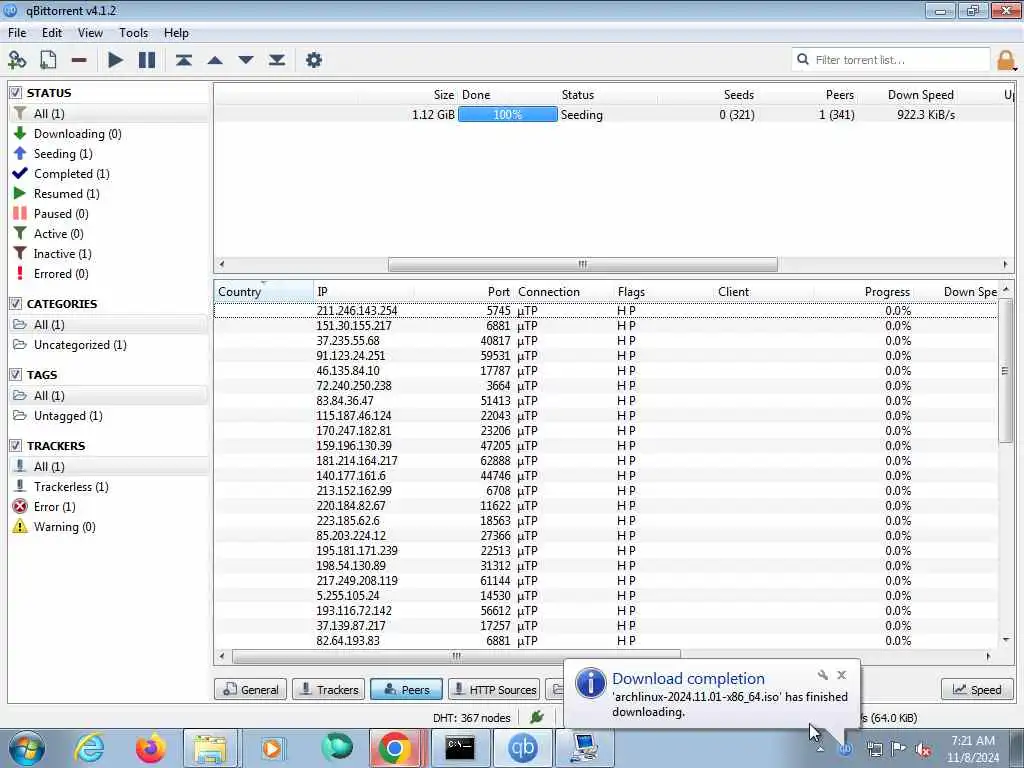This screenshot has height=768, width=1024.
Task: Open Windows Explorer folder on taskbar
Action: (210, 748)
